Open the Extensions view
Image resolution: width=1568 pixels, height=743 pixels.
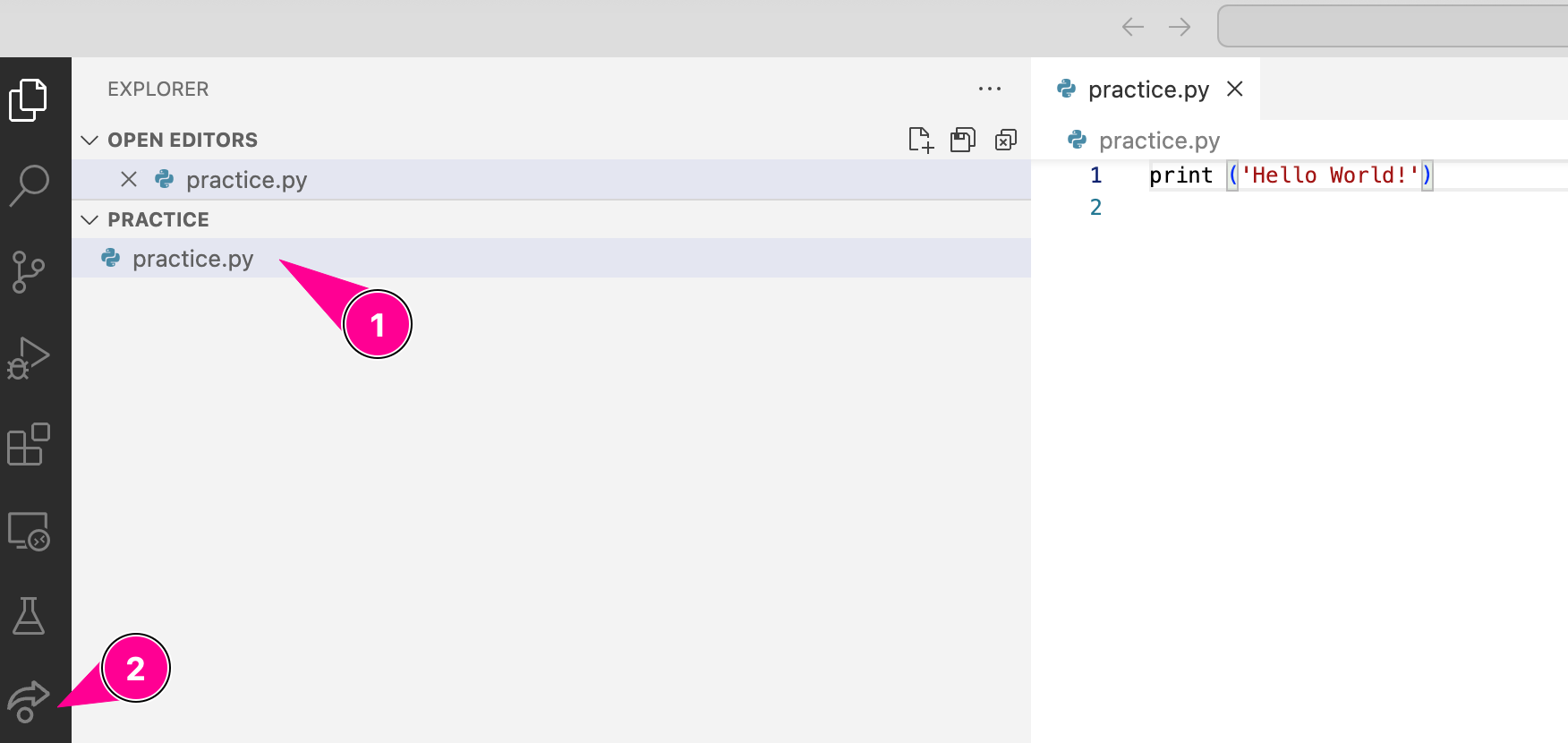click(x=29, y=444)
